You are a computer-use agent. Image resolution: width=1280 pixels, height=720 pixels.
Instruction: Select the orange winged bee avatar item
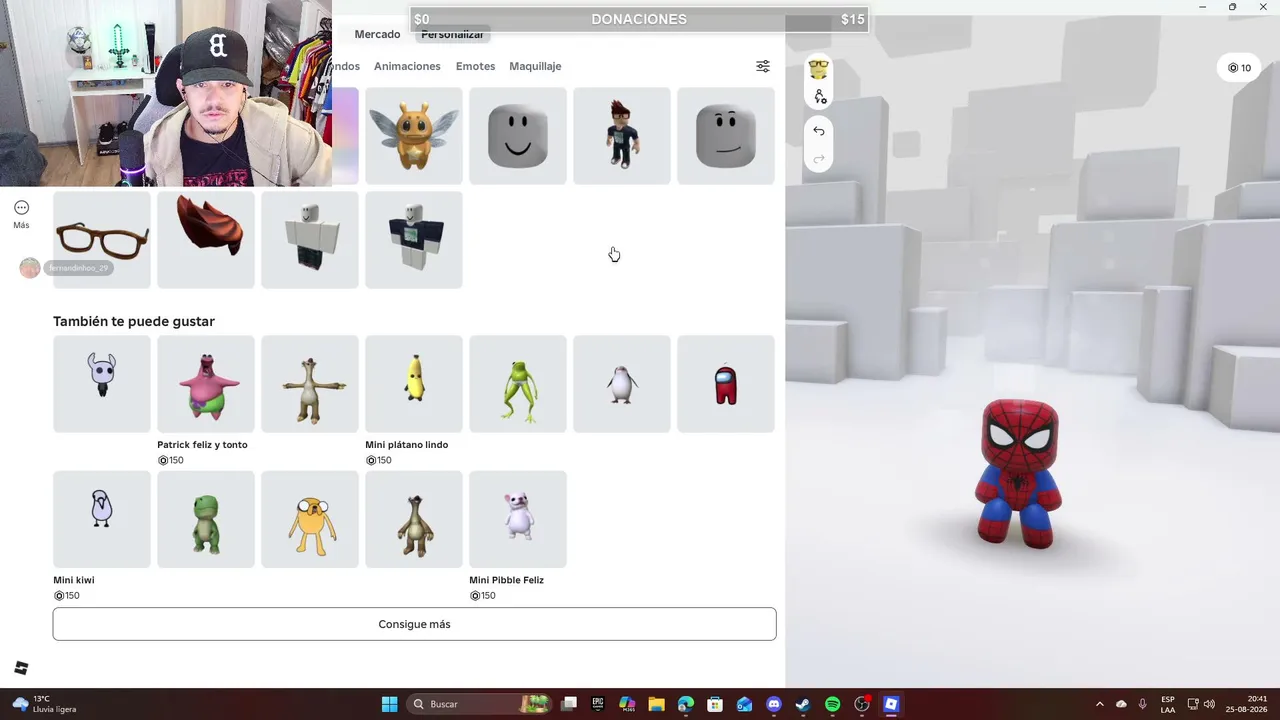coord(414,136)
